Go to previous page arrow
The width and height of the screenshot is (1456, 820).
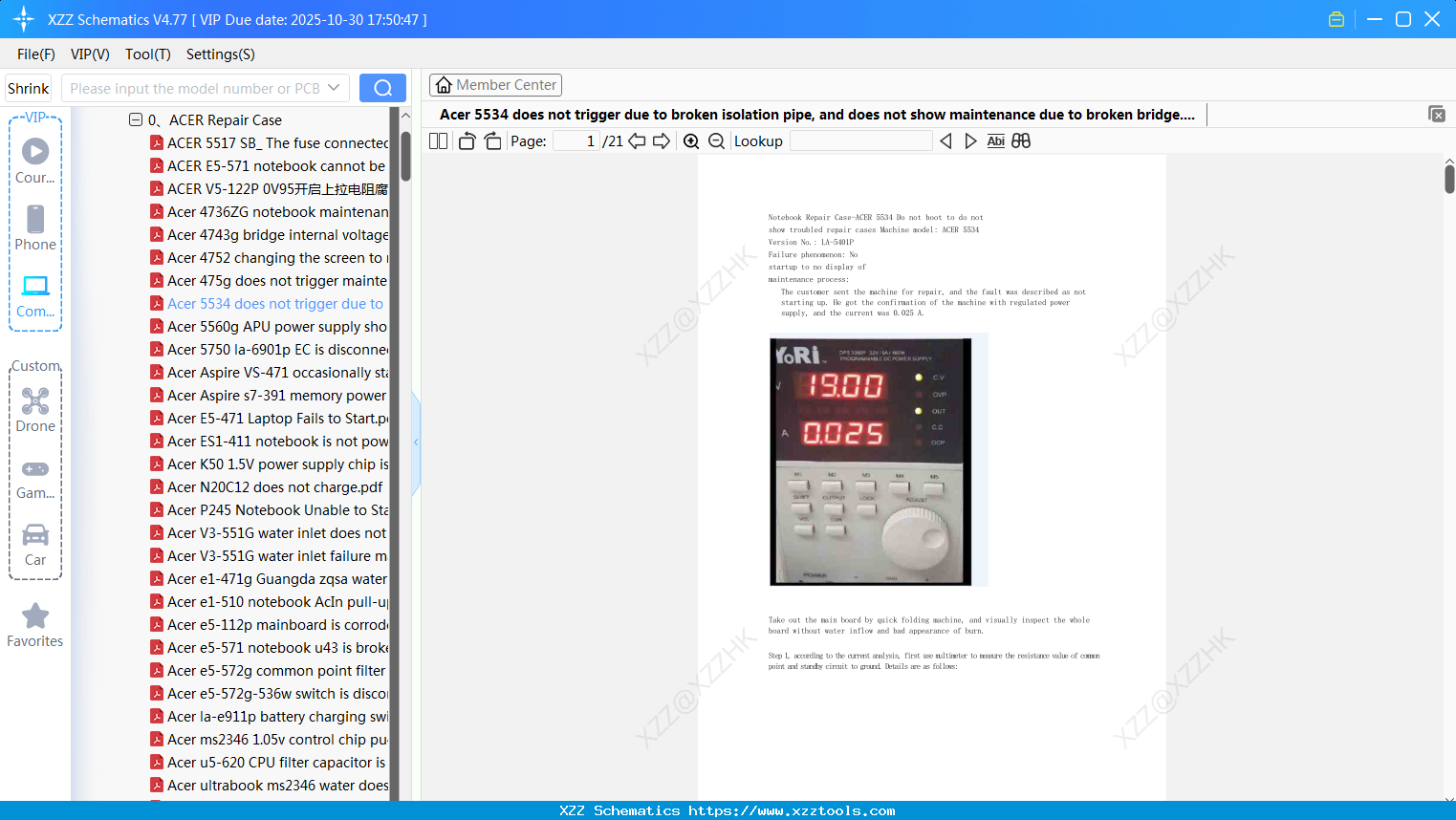pos(638,141)
